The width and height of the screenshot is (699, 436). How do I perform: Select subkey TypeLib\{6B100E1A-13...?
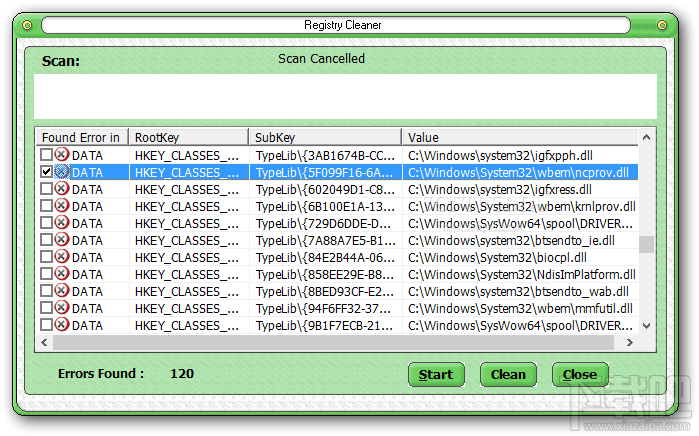pyautogui.click(x=325, y=206)
